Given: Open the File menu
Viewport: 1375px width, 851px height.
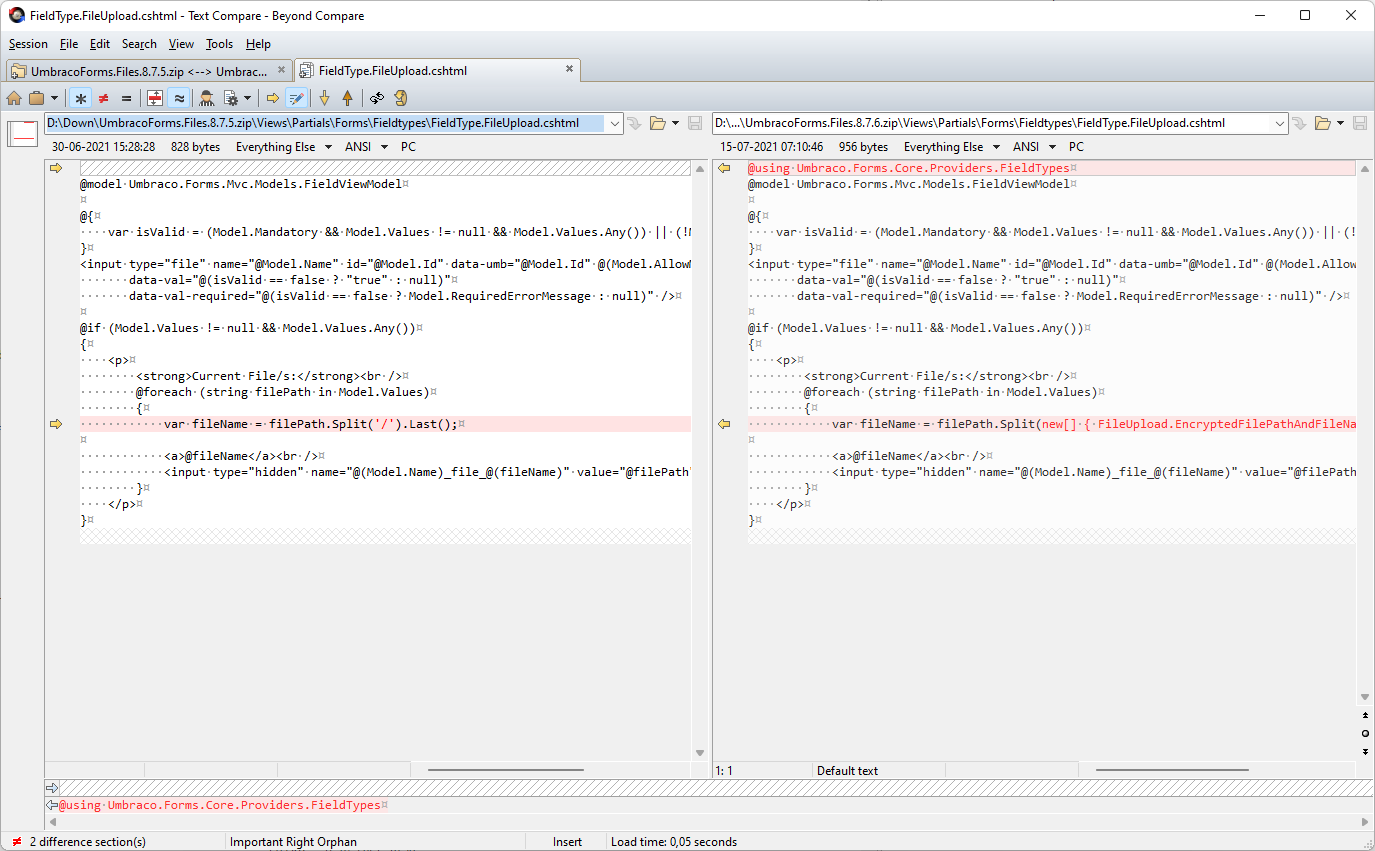Looking at the screenshot, I should pyautogui.click(x=69, y=44).
